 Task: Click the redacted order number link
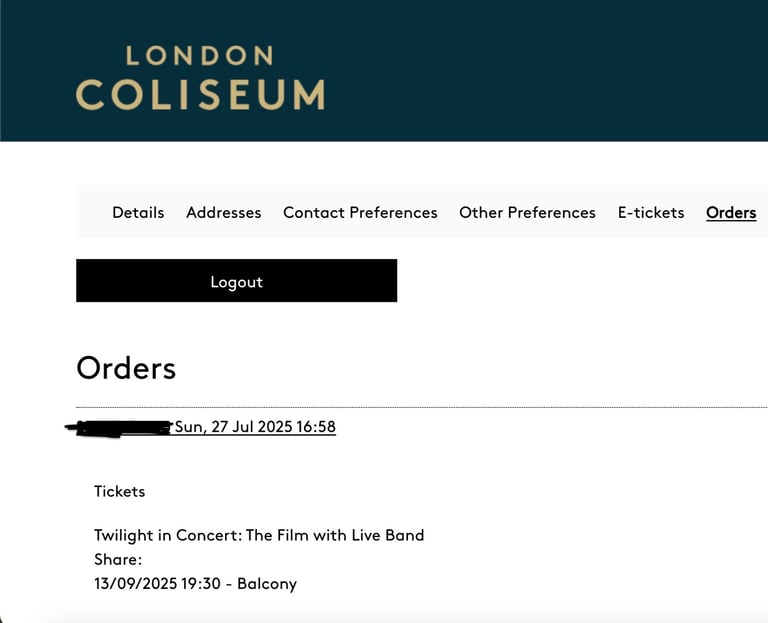pos(120,428)
